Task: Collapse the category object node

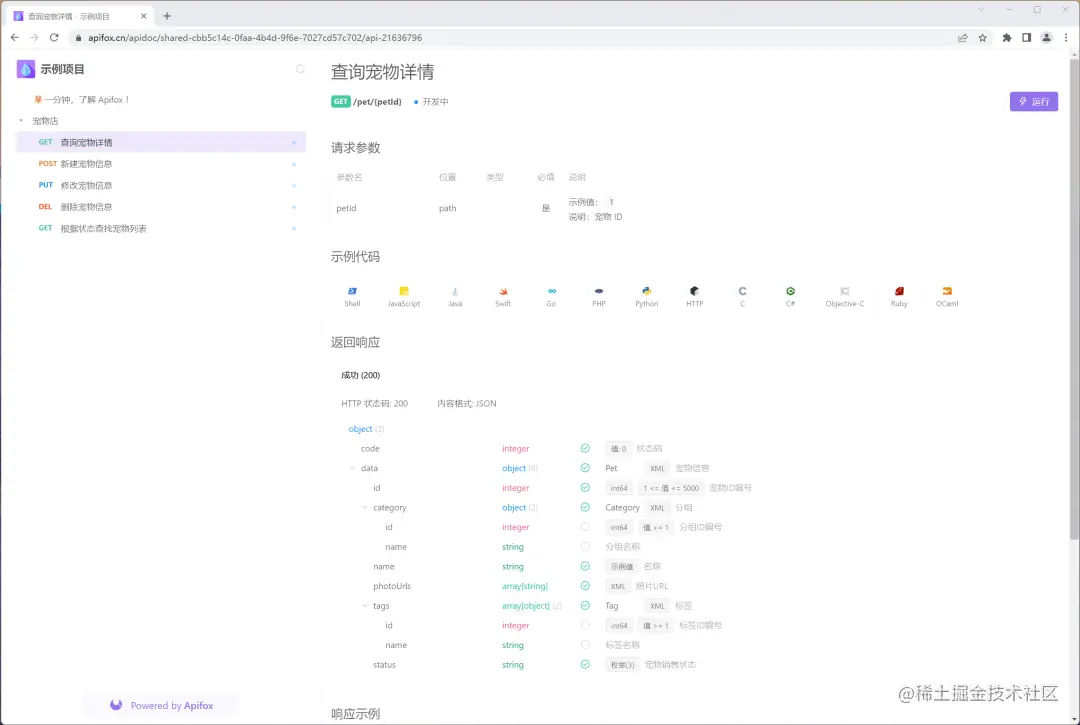Action: click(364, 507)
